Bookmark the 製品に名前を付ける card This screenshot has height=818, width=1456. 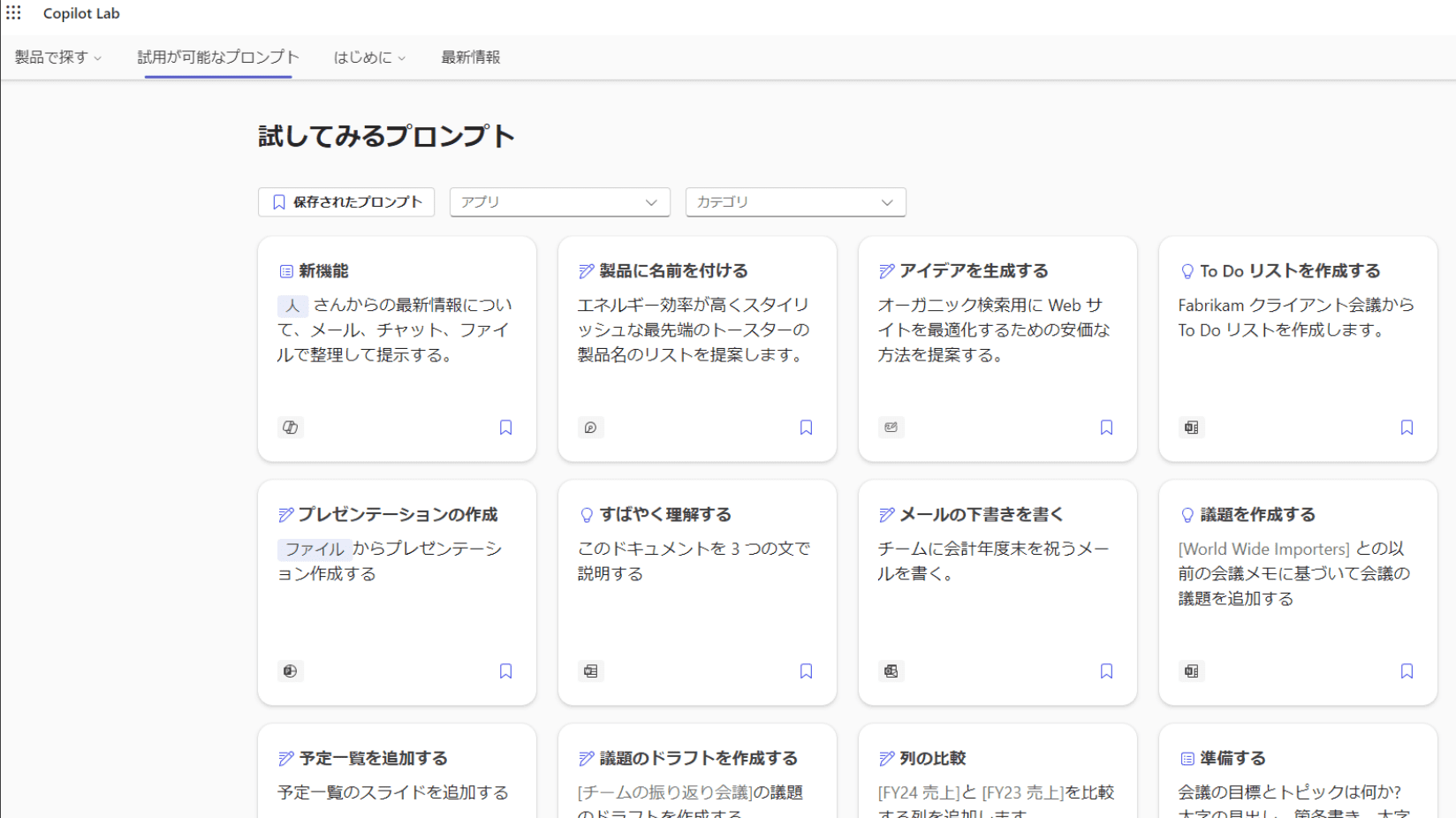(806, 428)
